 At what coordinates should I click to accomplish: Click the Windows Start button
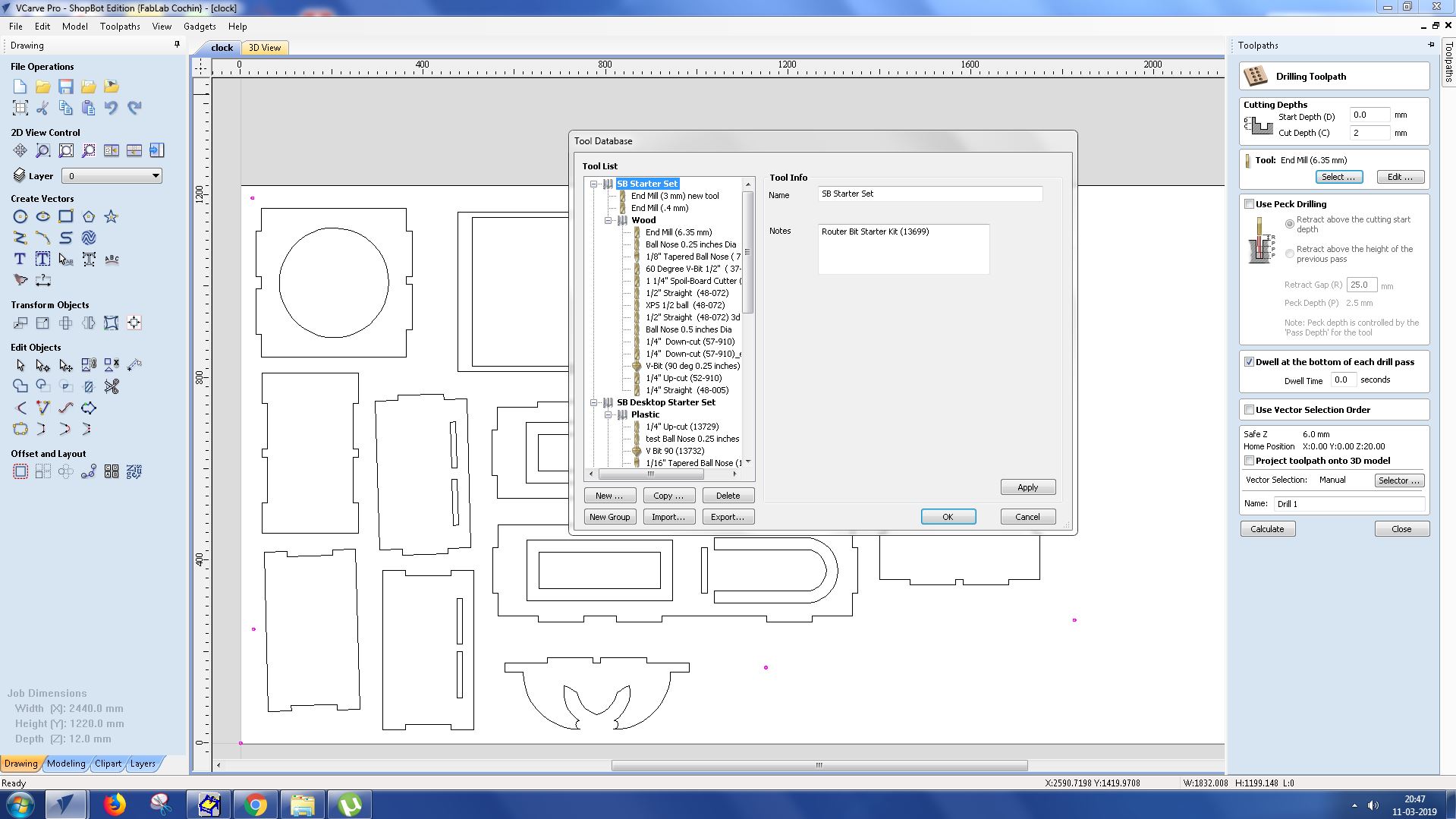click(x=20, y=804)
